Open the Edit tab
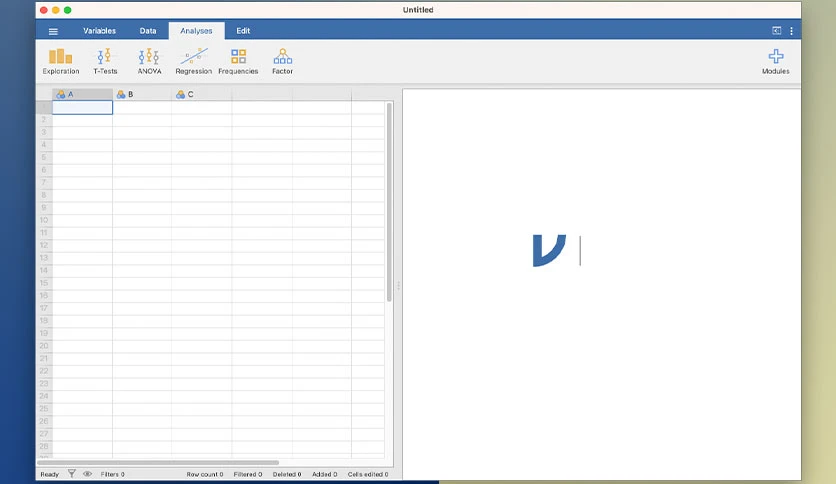The image size is (836, 484). click(243, 31)
